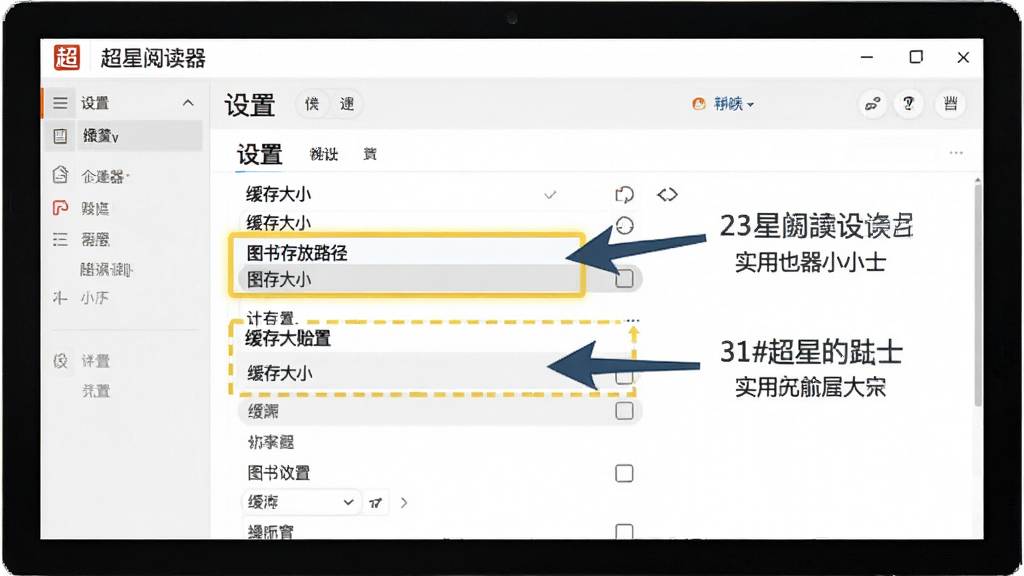The image size is (1024, 576).
Task: Click the vertical scrollbar of settings list
Action: tap(977, 294)
